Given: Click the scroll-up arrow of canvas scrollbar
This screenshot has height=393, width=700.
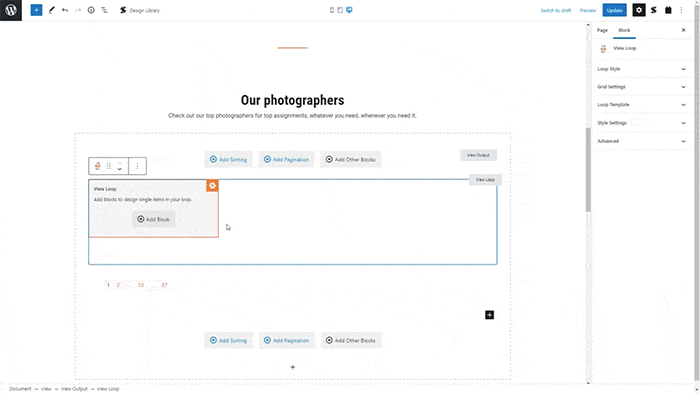Looking at the screenshot, I should (x=588, y=25).
